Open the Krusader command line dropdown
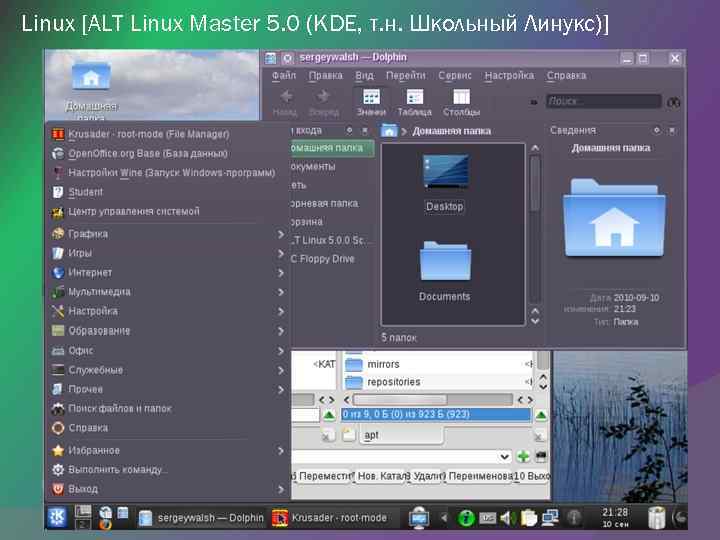 (504, 456)
